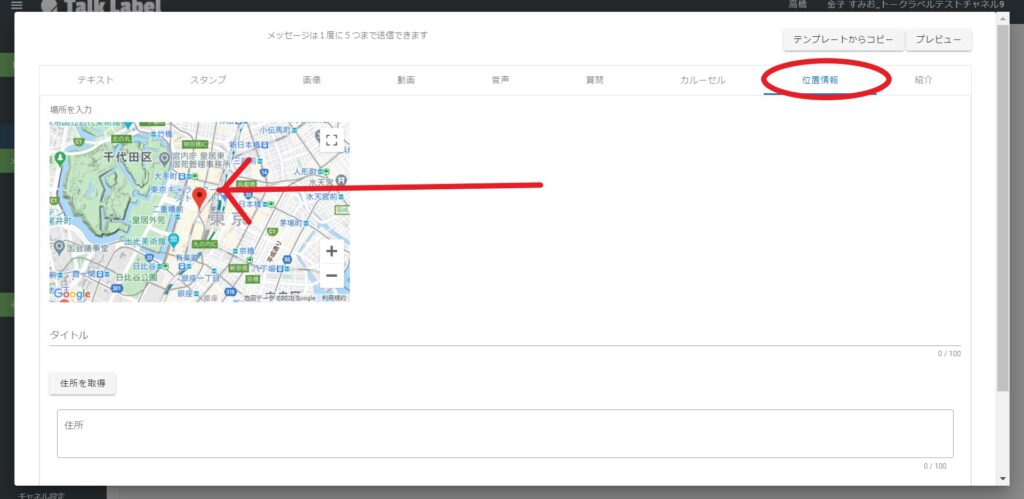Switch to the スタンプ tab
The image size is (1024, 499).
208,80
